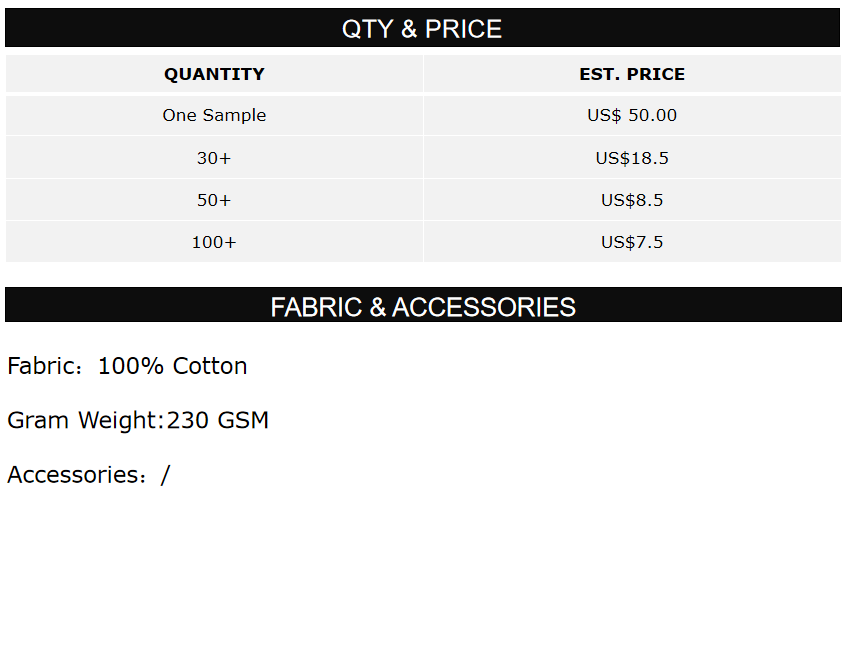Screen dimensions: 859x649
Task: Select the EST. PRICE column header
Action: [632, 74]
